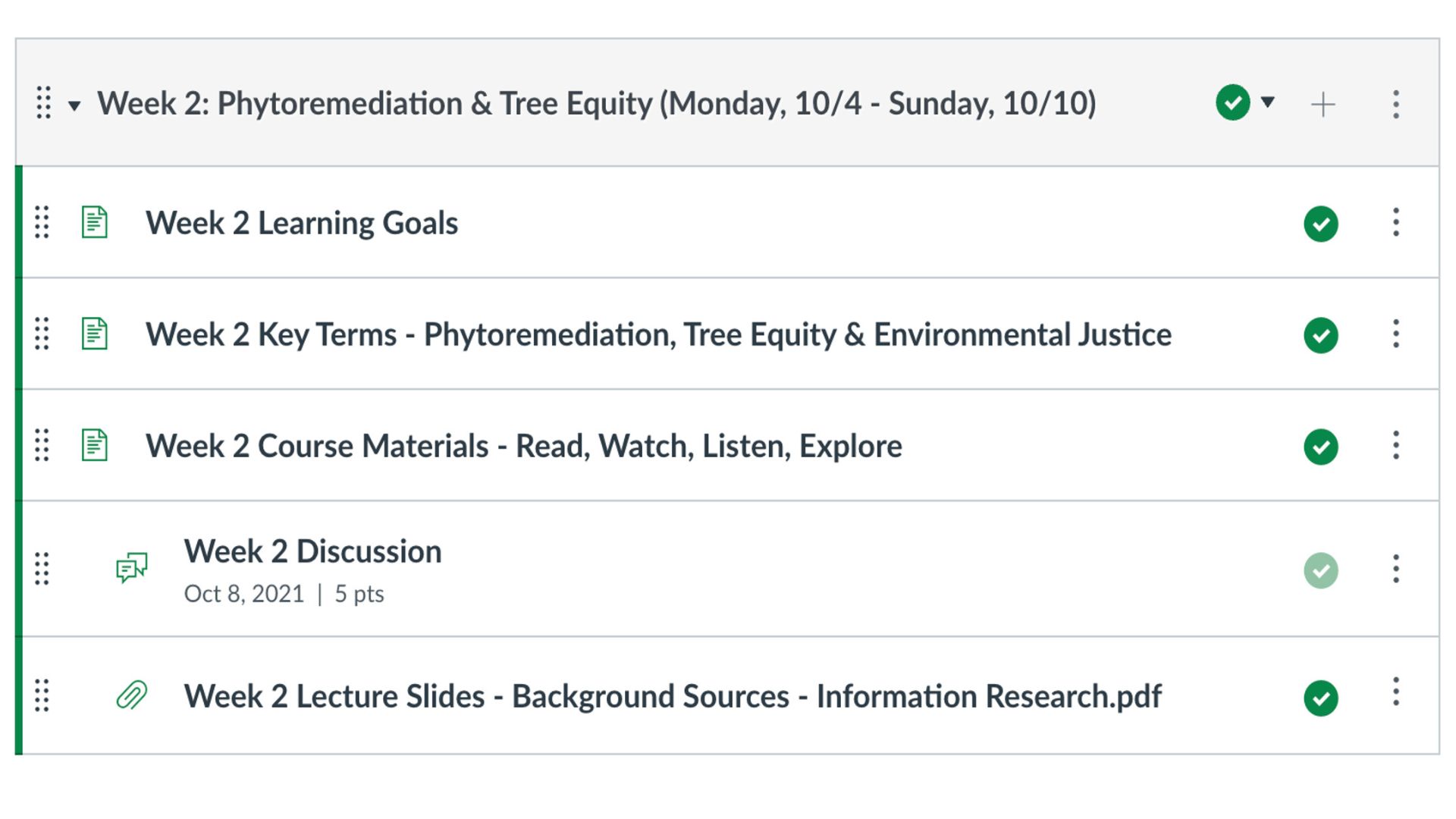The width and height of the screenshot is (1456, 819).
Task: Click drag handle for Week 2 Learning Goals
Action: [42, 222]
